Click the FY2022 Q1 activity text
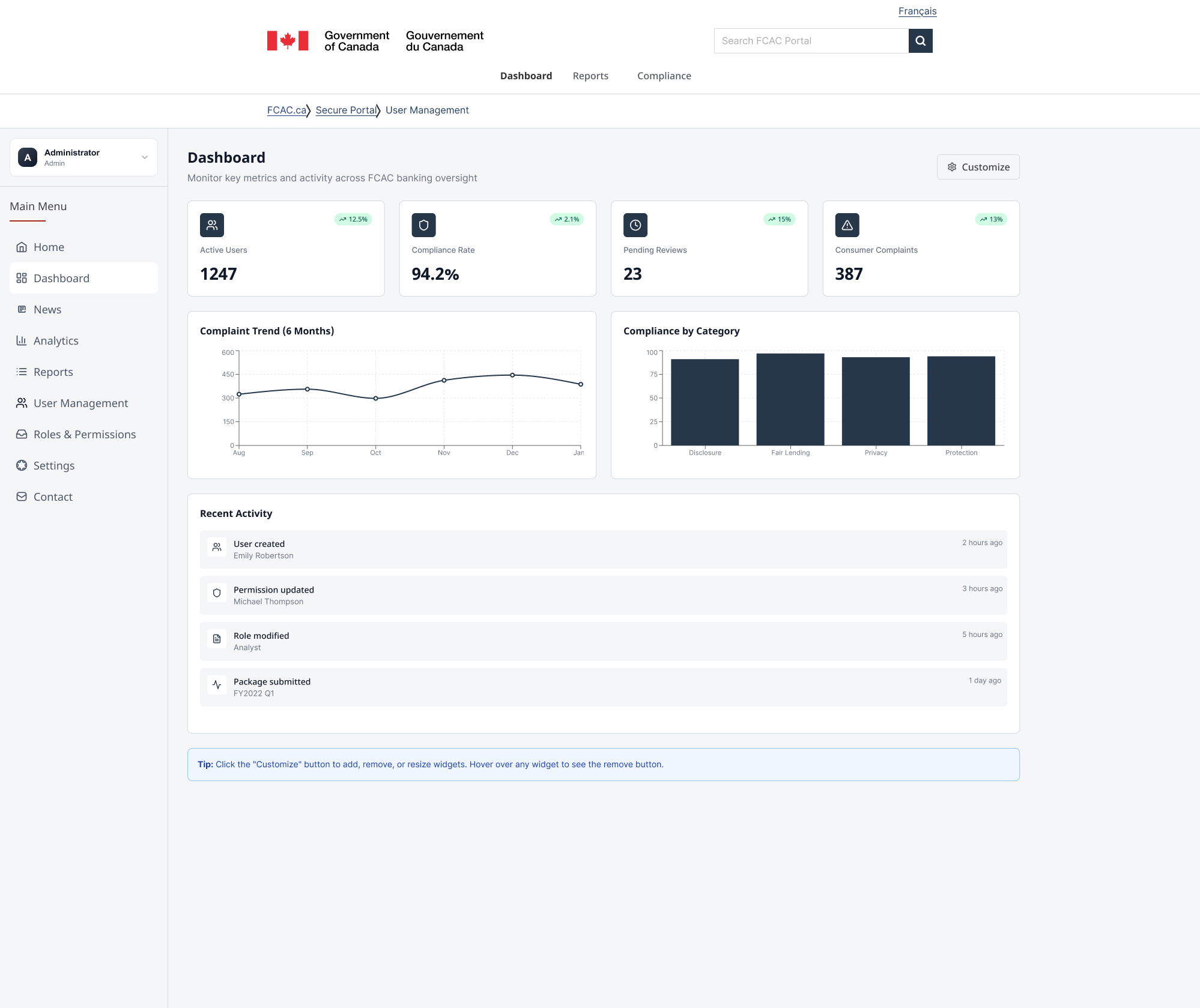Image resolution: width=1200 pixels, height=1008 pixels. point(254,693)
